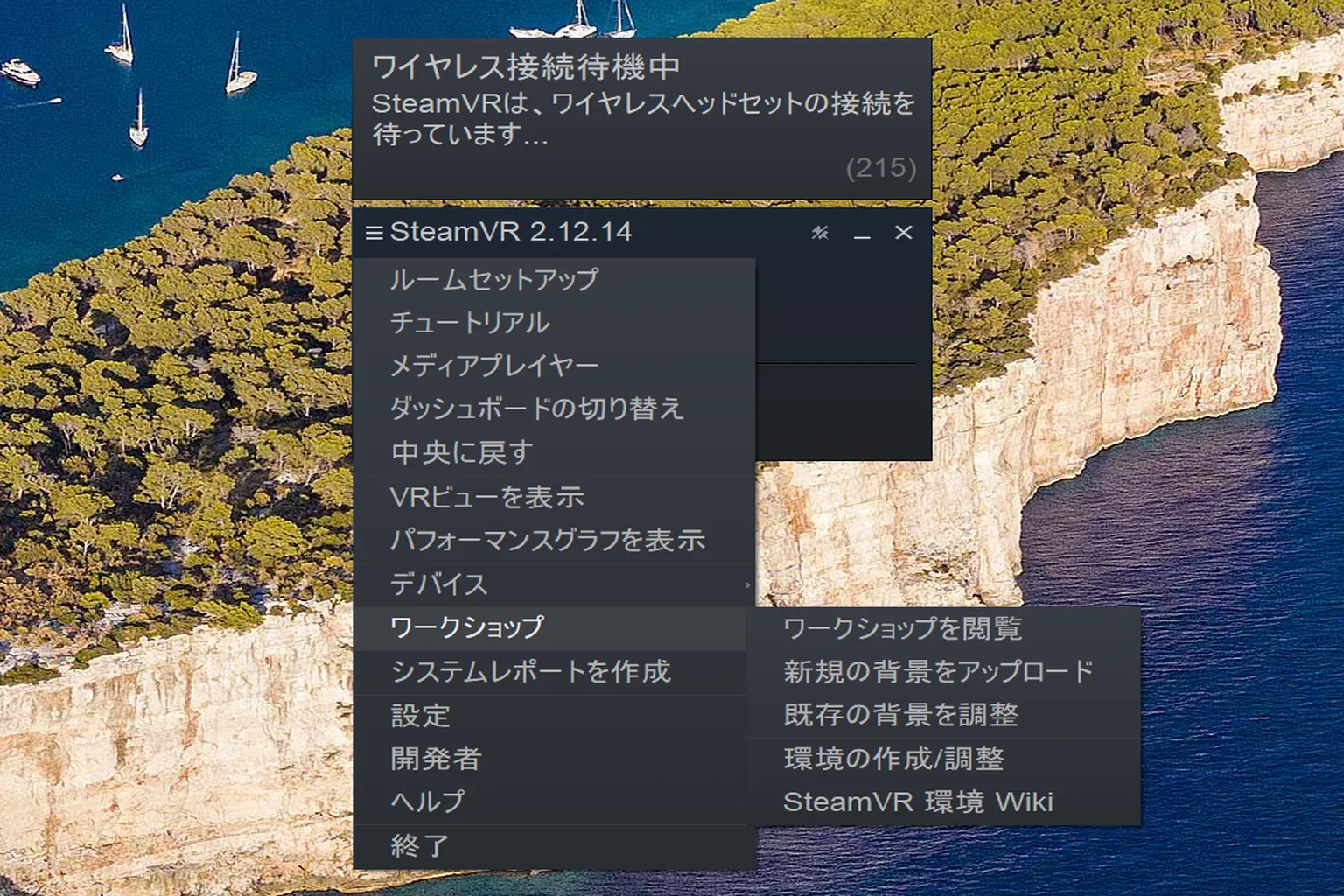This screenshot has height=896, width=1344.
Task: Select 終了 to quit SteamVR
Action: (555, 846)
